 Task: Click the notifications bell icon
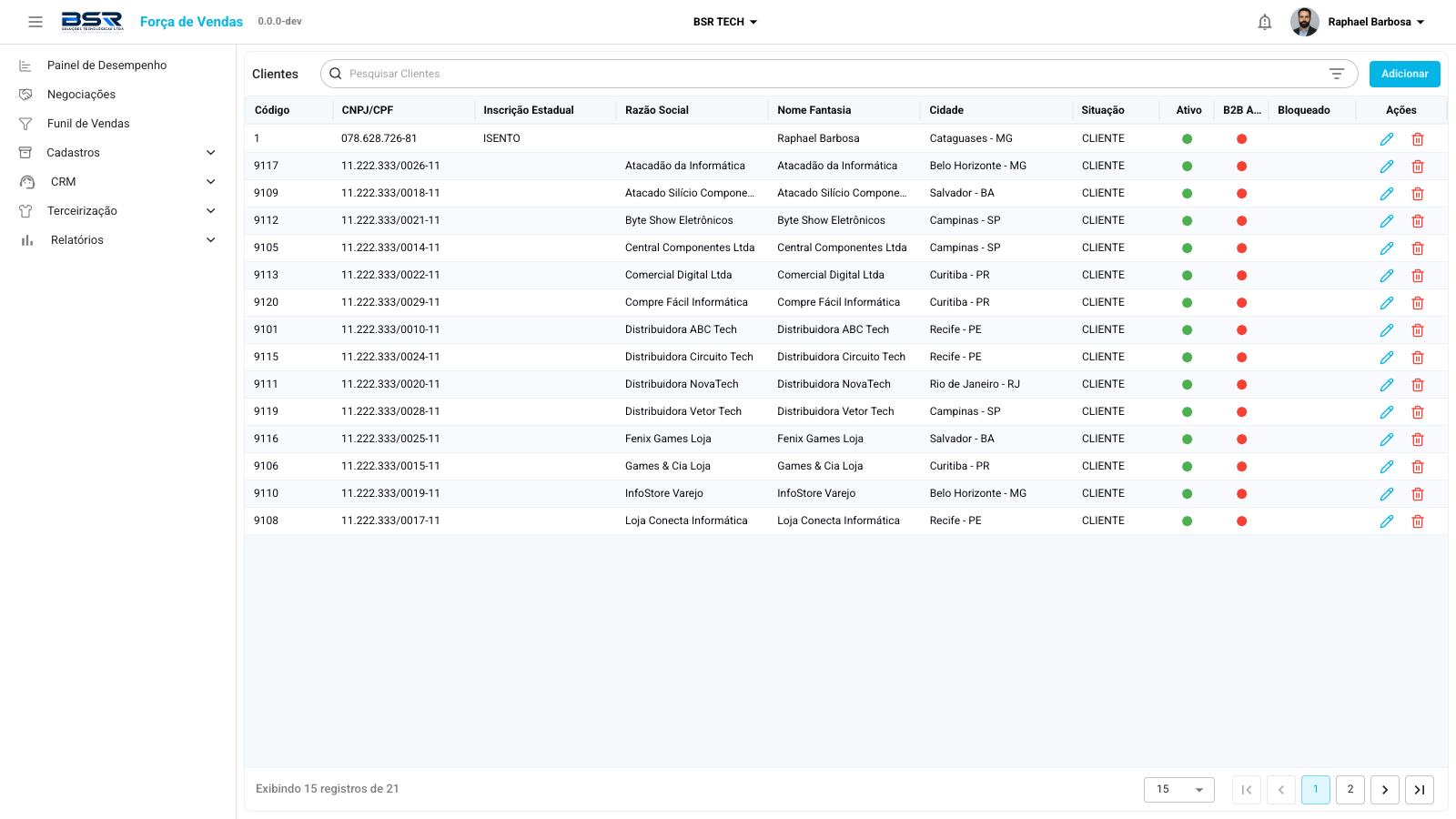1265,22
